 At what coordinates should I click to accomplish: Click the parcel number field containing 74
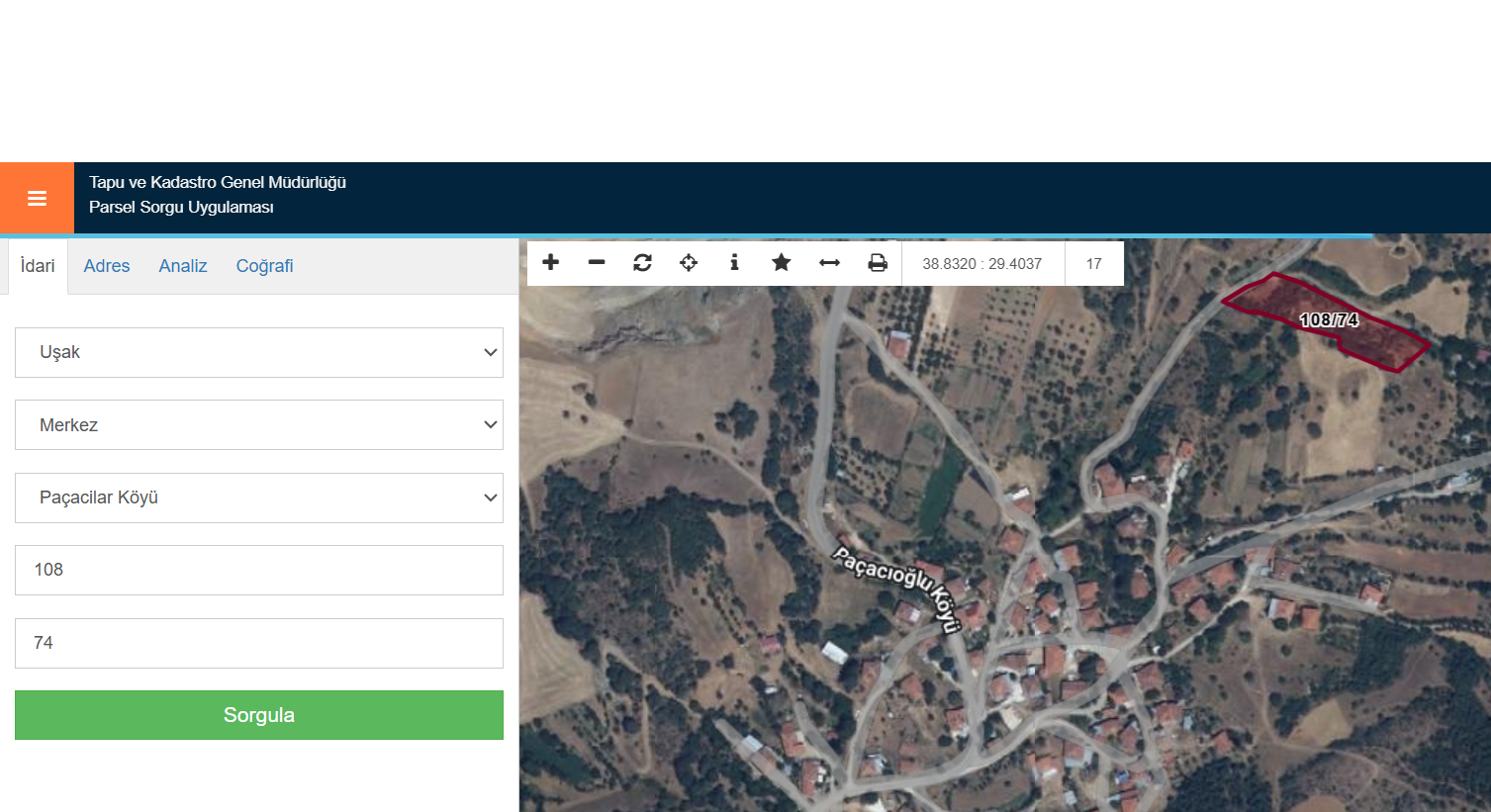(259, 643)
